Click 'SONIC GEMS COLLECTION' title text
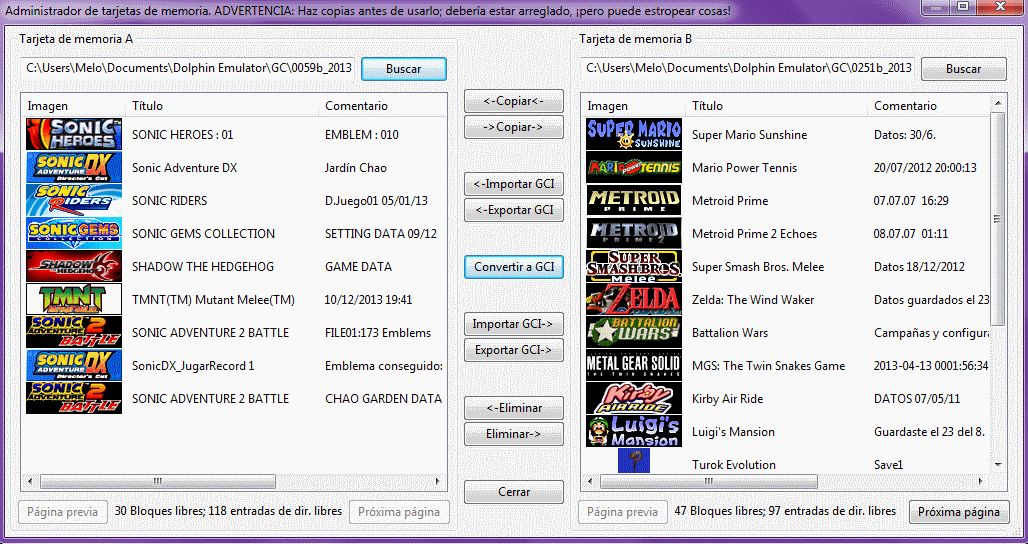1028x544 pixels. tap(203, 234)
